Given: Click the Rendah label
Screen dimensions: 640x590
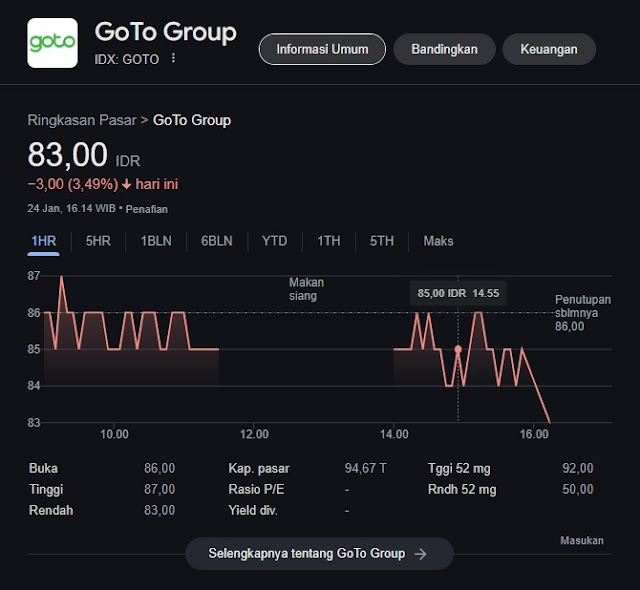Looking at the screenshot, I should click(51, 510).
